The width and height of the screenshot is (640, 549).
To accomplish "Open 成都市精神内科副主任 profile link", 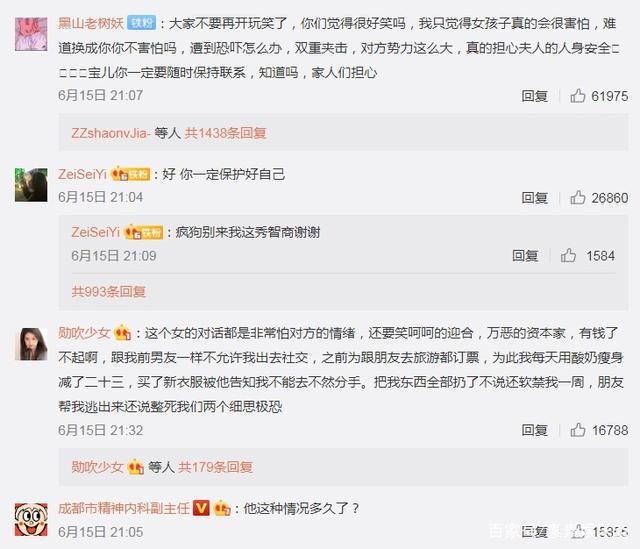I will pos(124,508).
